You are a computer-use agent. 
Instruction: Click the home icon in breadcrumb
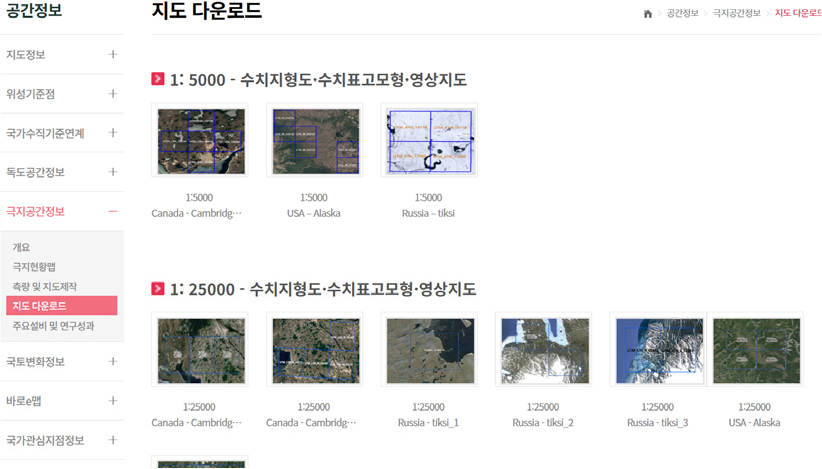pyautogui.click(x=647, y=14)
